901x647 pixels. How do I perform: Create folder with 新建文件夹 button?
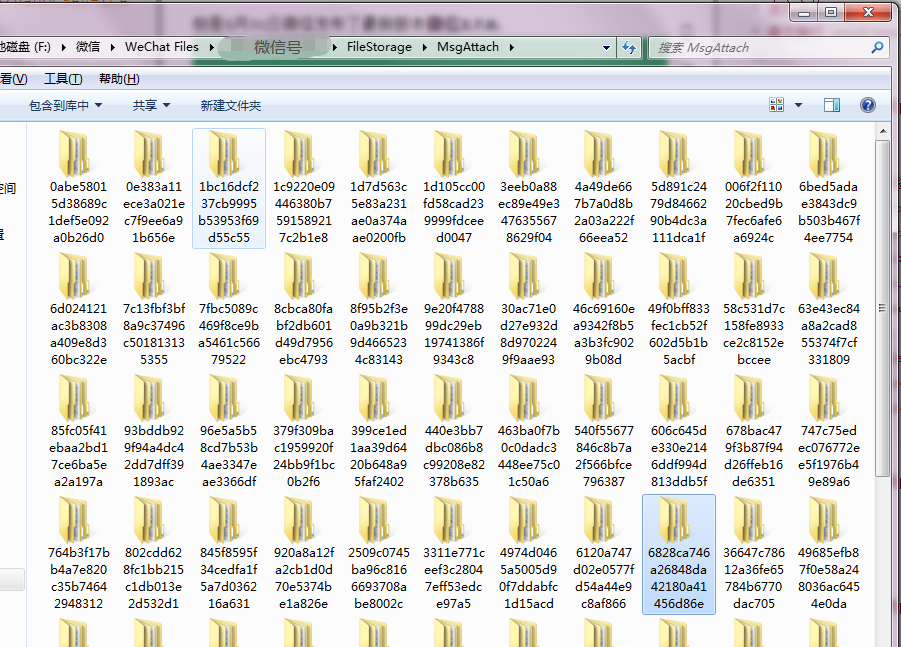(x=230, y=106)
